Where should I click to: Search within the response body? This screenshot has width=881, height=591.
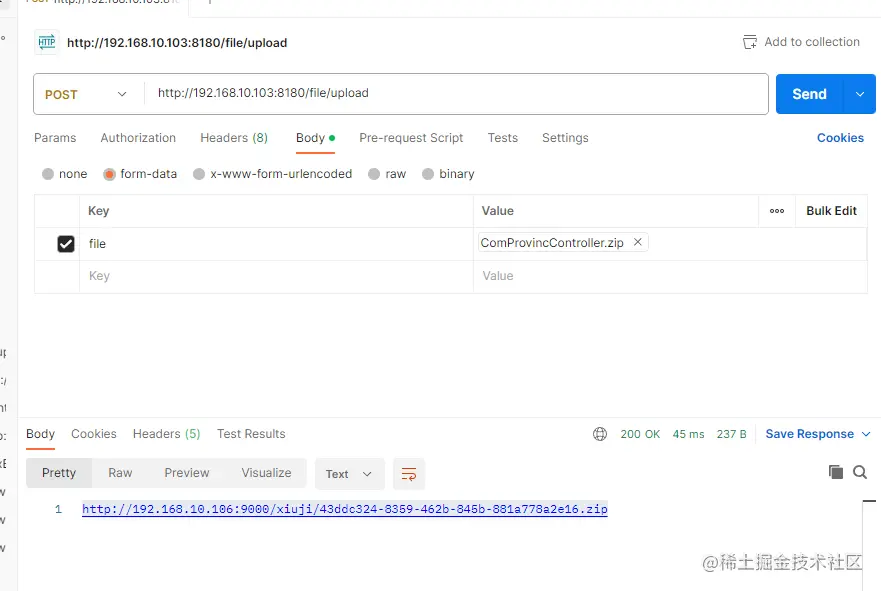click(860, 472)
